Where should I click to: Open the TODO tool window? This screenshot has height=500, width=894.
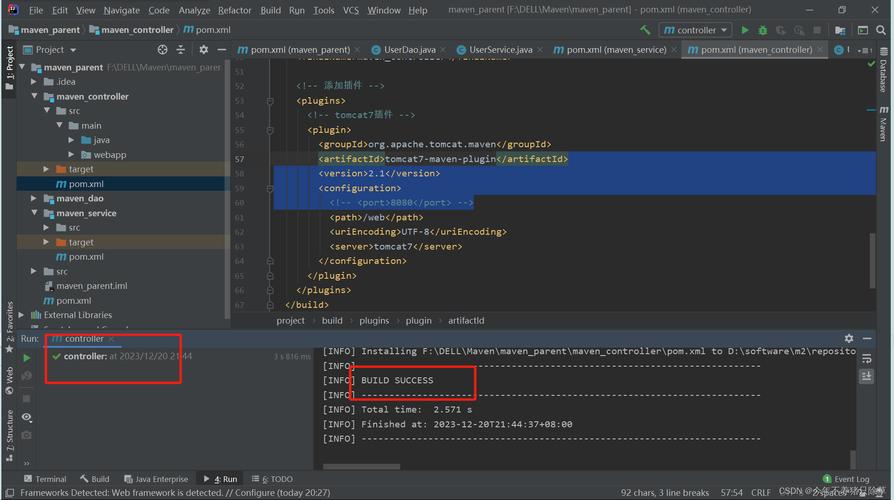[x=272, y=479]
